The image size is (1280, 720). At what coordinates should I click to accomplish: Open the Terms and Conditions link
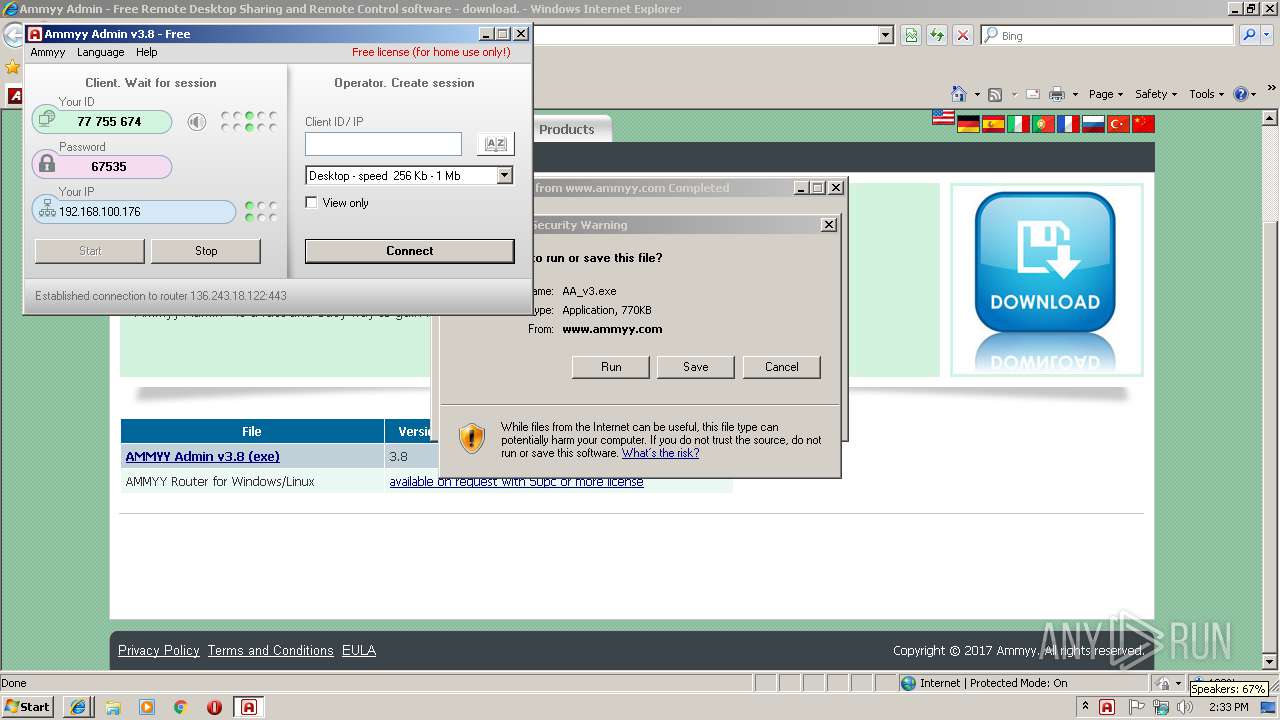pos(271,650)
